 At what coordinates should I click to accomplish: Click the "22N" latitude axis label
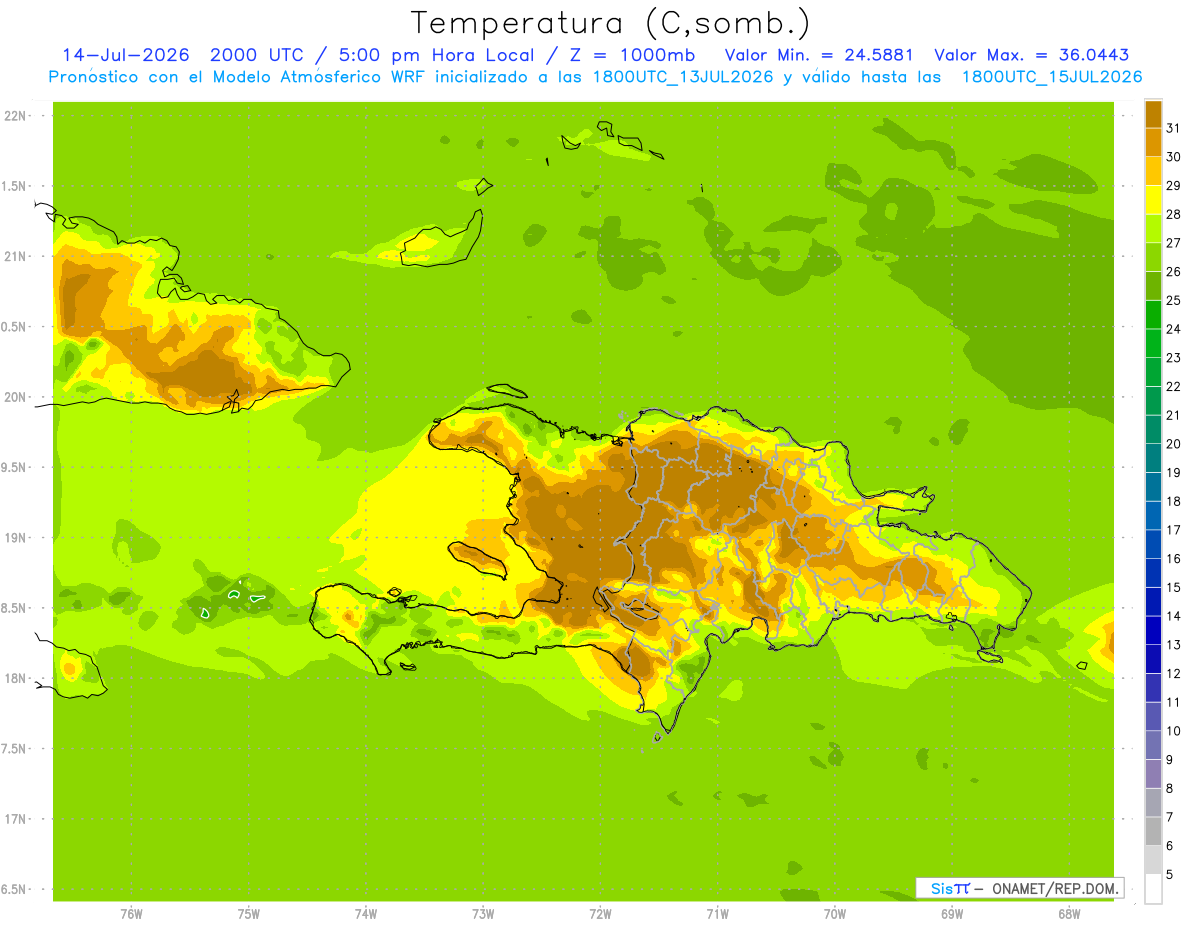click(x=14, y=115)
